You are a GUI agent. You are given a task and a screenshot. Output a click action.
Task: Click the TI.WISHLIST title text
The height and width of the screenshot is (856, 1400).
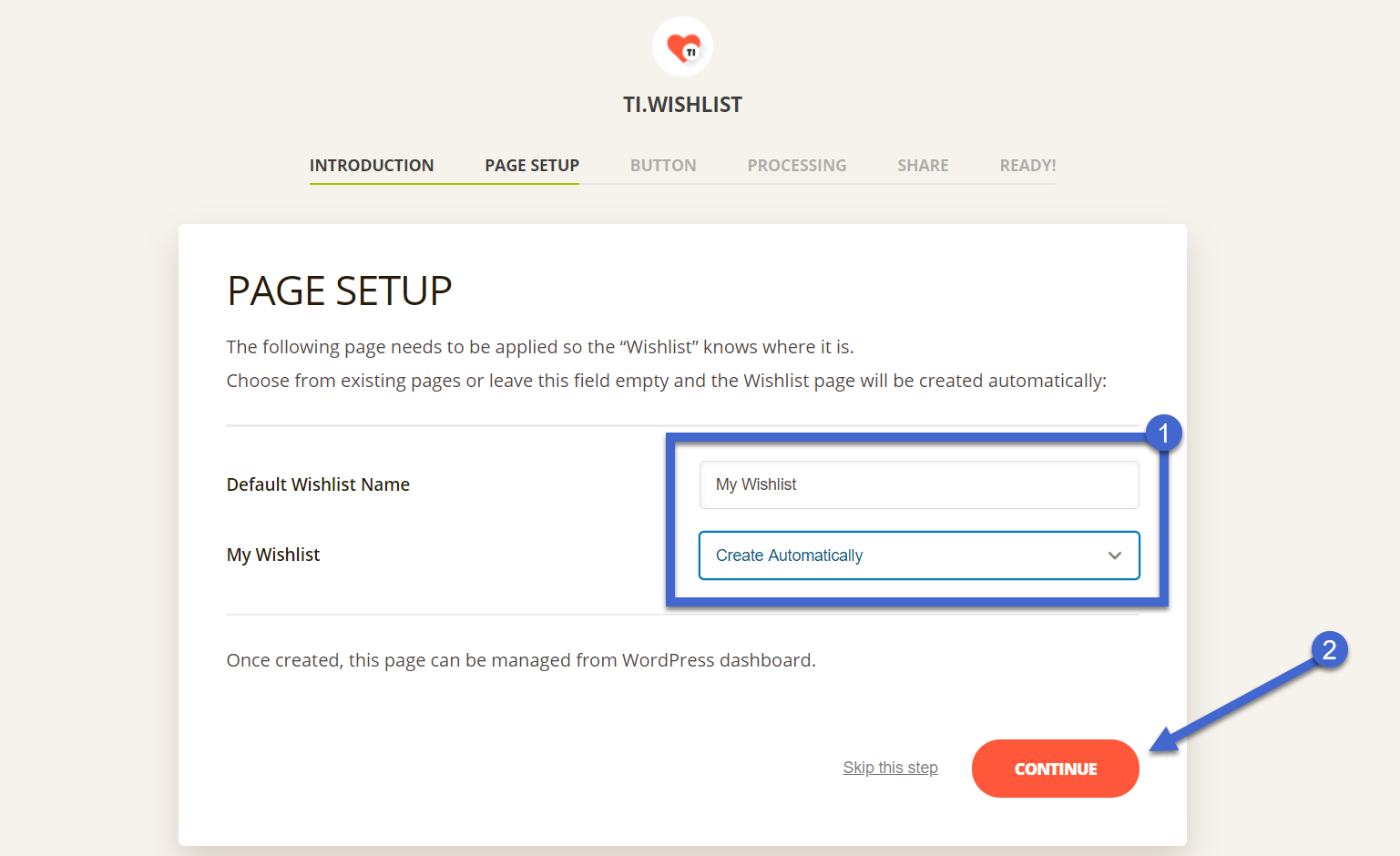pos(682,104)
